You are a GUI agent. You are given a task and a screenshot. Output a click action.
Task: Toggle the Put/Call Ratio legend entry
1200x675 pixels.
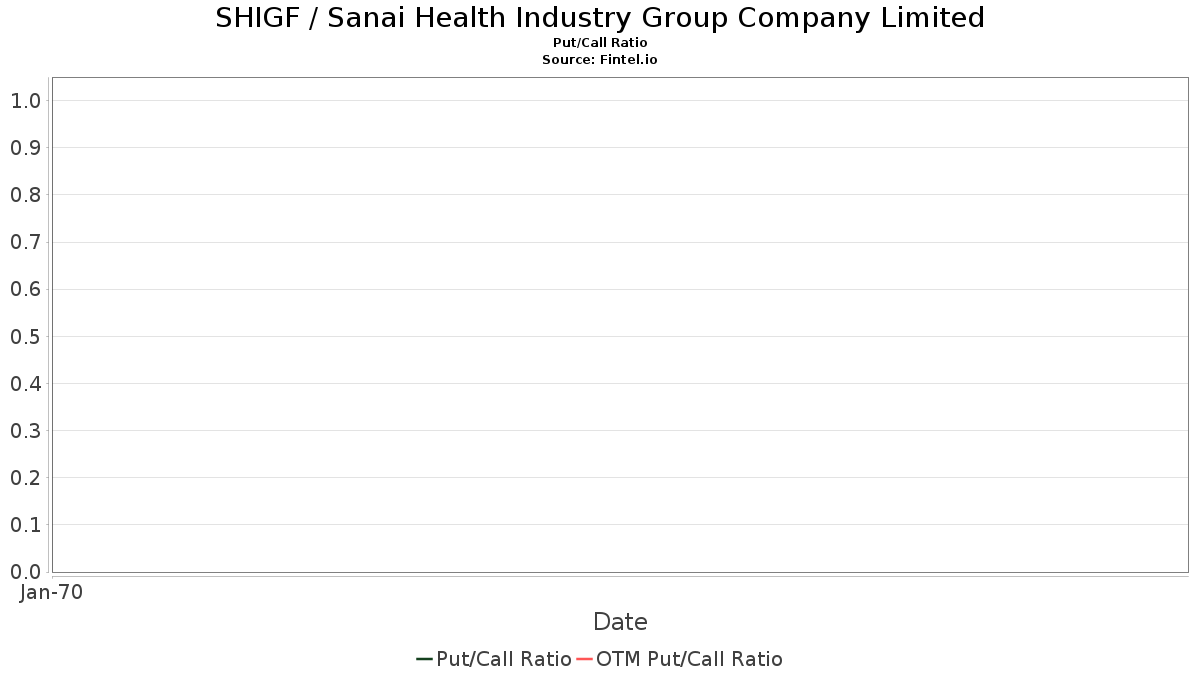click(x=503, y=659)
